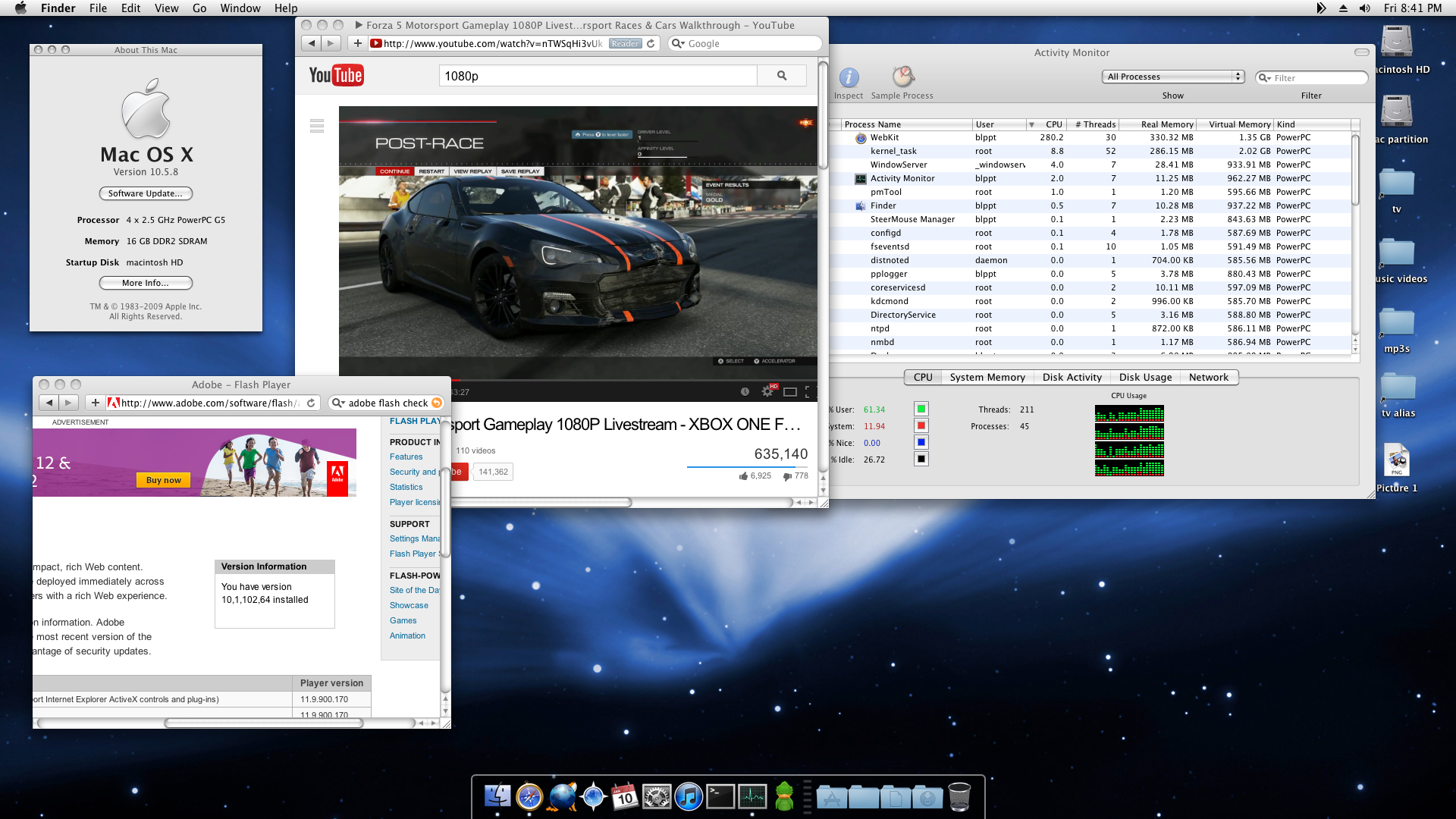Open the Statistics link on the Adobe page

(x=406, y=488)
